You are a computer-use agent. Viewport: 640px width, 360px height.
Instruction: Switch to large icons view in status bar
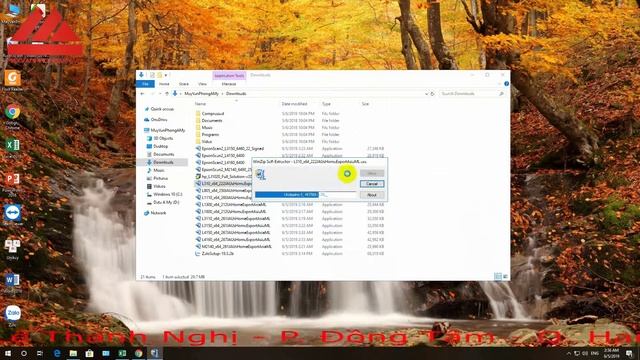[505, 277]
